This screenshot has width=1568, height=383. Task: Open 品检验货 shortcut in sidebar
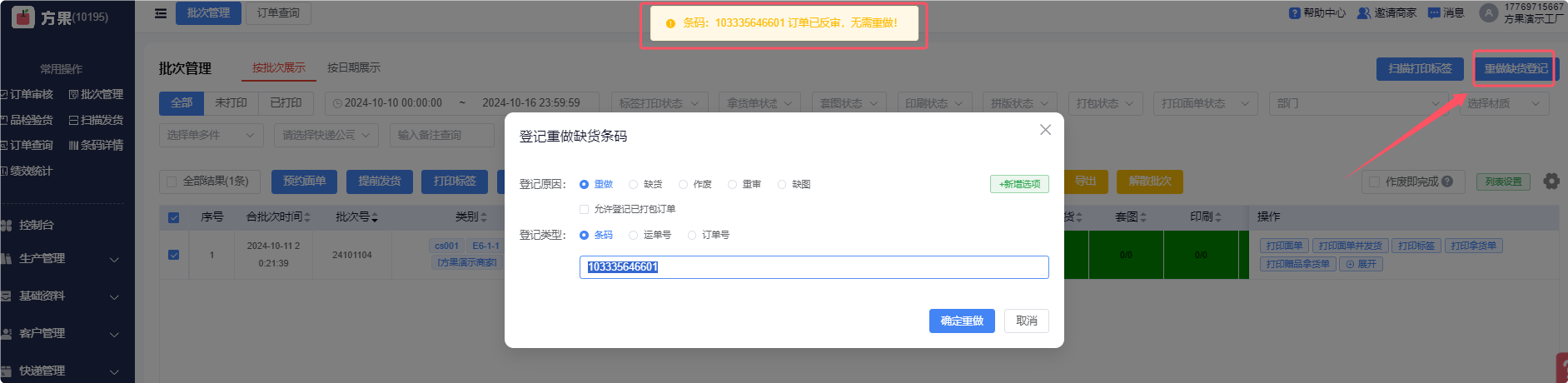[27, 120]
